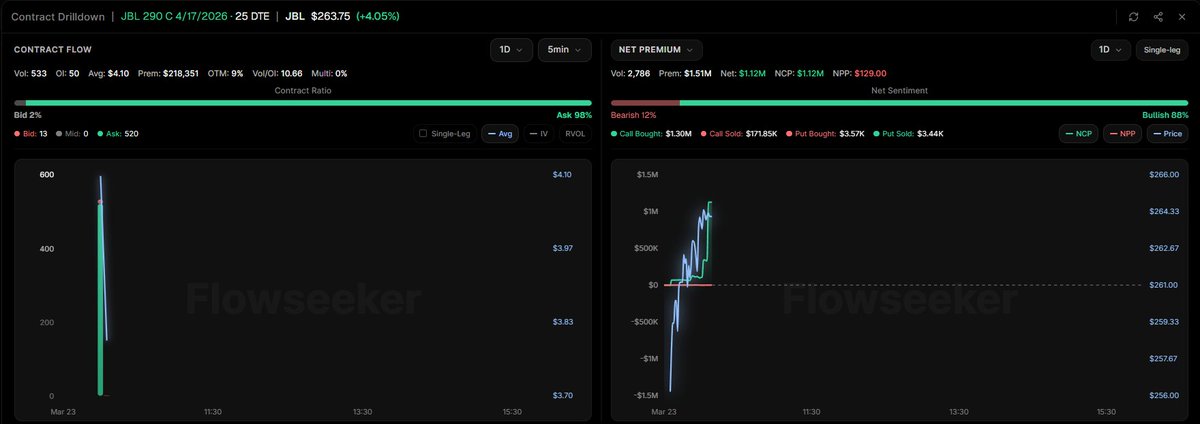Click the Prem: $1.51M stat
This screenshot has height=424, width=1200.
click(684, 73)
